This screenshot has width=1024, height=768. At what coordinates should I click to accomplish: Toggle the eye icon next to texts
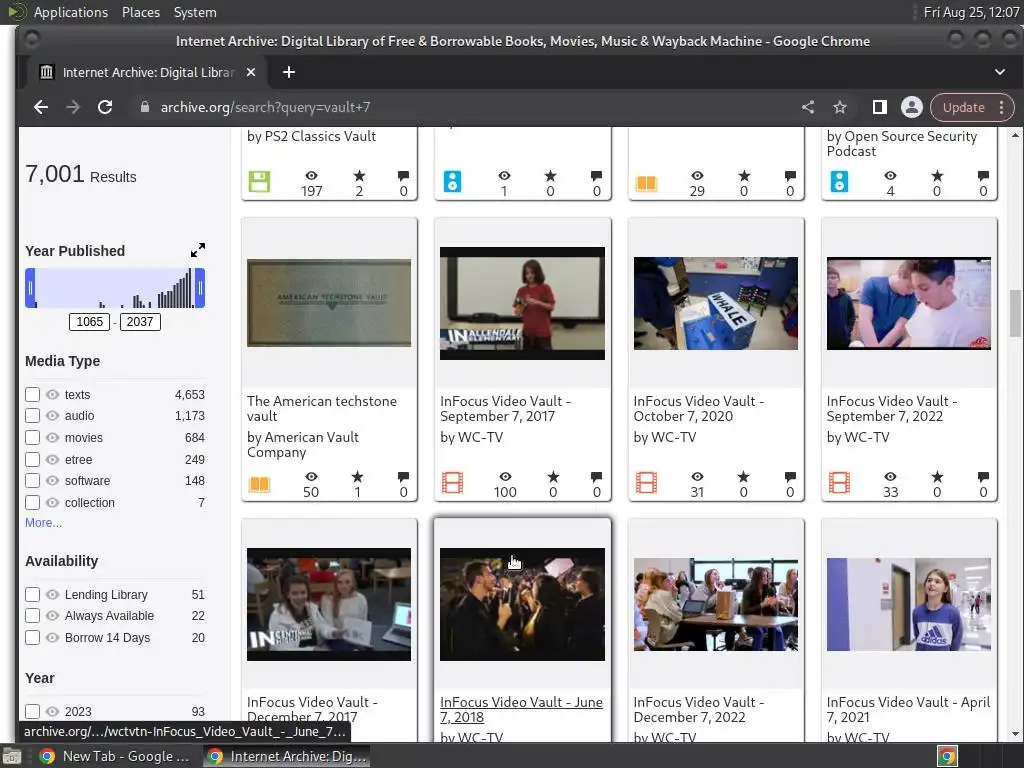(53, 394)
